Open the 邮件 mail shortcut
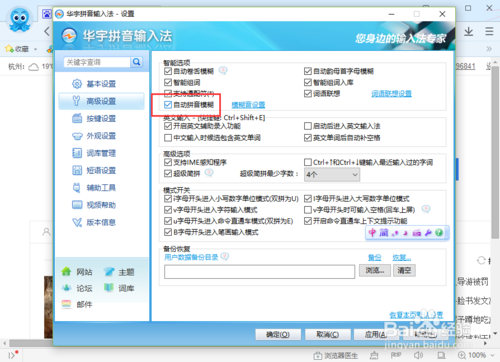The width and height of the screenshot is (500, 362). tap(77, 304)
